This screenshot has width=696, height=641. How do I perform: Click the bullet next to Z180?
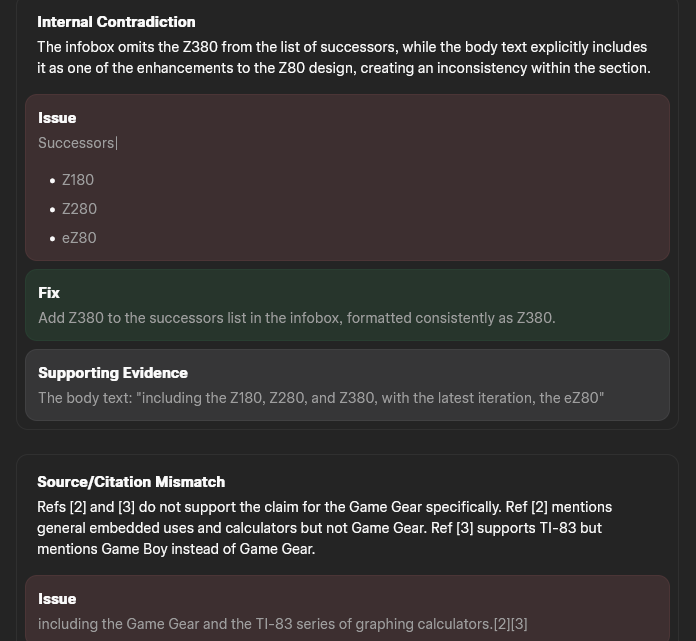click(x=52, y=181)
